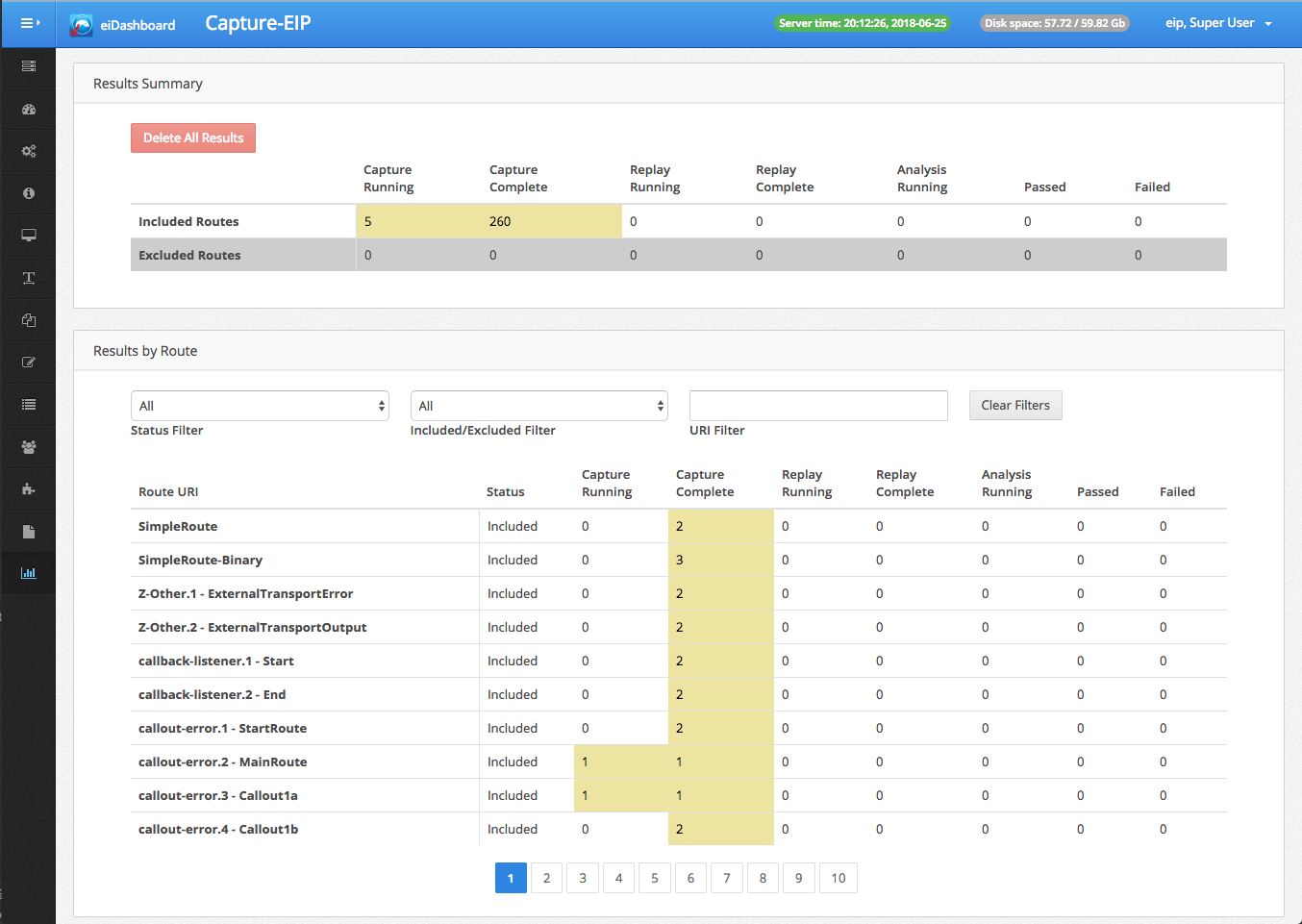Click the eiDashboard brand link
The width and height of the screenshot is (1302, 924).
(x=138, y=25)
